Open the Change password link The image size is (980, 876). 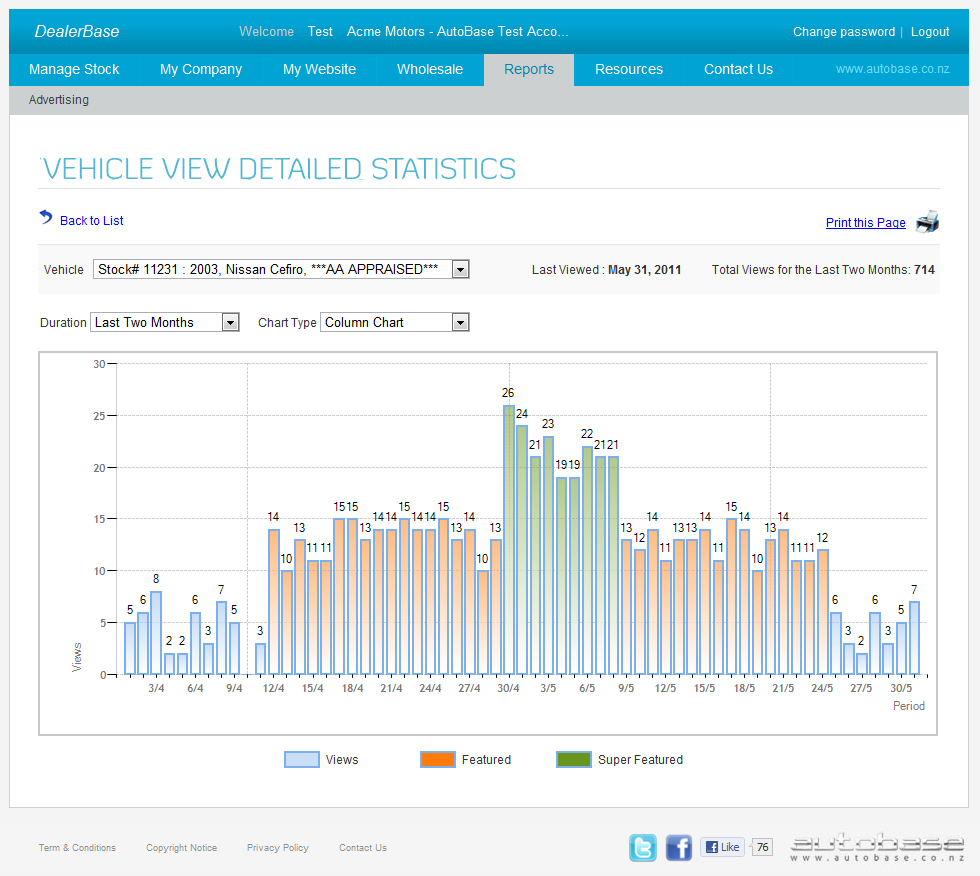843,31
